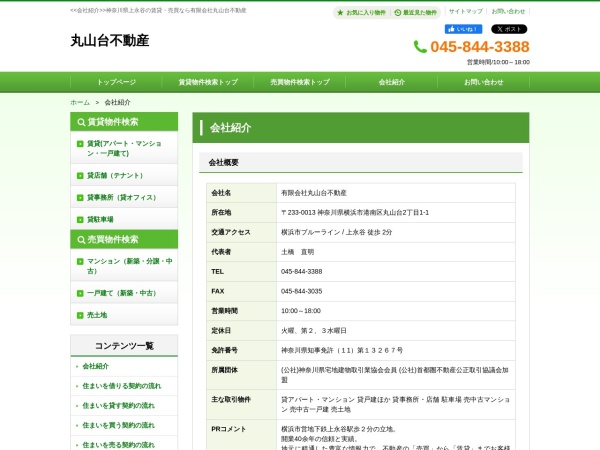
Task: Click the magnifier icon in 売買物件検索 header
Action: point(81,240)
